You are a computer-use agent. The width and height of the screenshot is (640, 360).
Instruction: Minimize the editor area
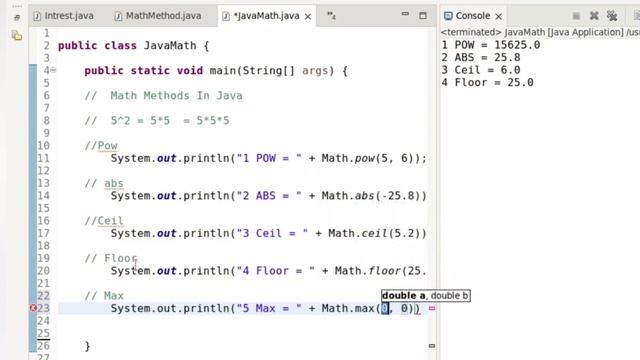[405, 14]
